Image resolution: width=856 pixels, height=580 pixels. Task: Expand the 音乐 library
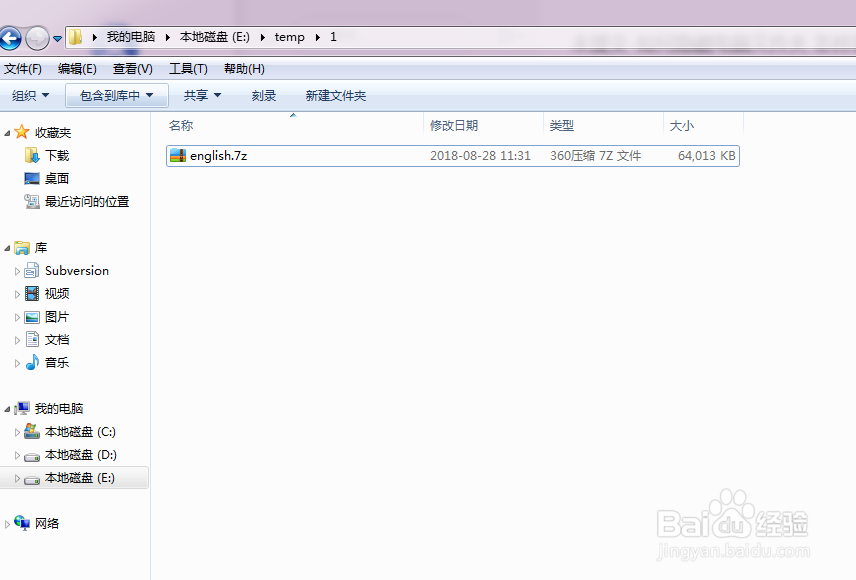pyautogui.click(x=17, y=363)
